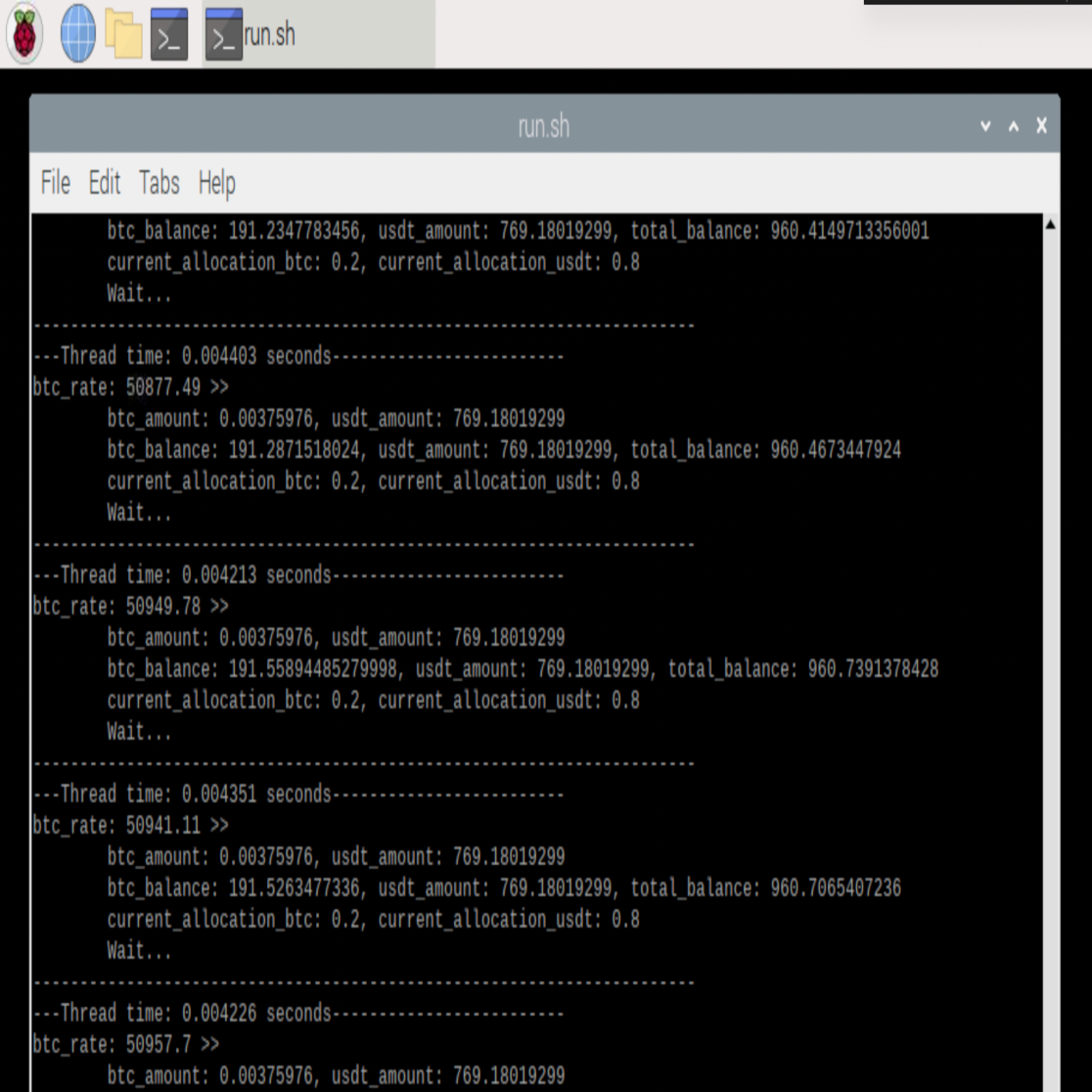Select the run.sh taskbar window button

pyautogui.click(x=319, y=33)
